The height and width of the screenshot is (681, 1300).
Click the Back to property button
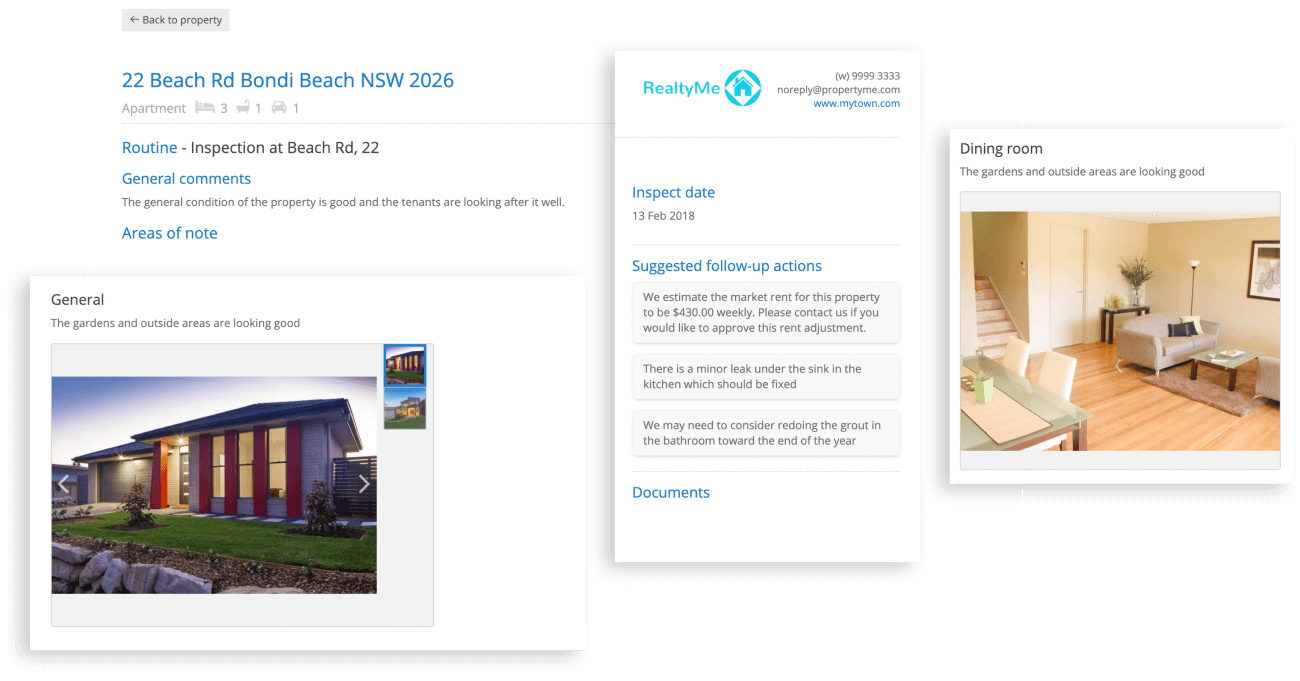point(176,20)
